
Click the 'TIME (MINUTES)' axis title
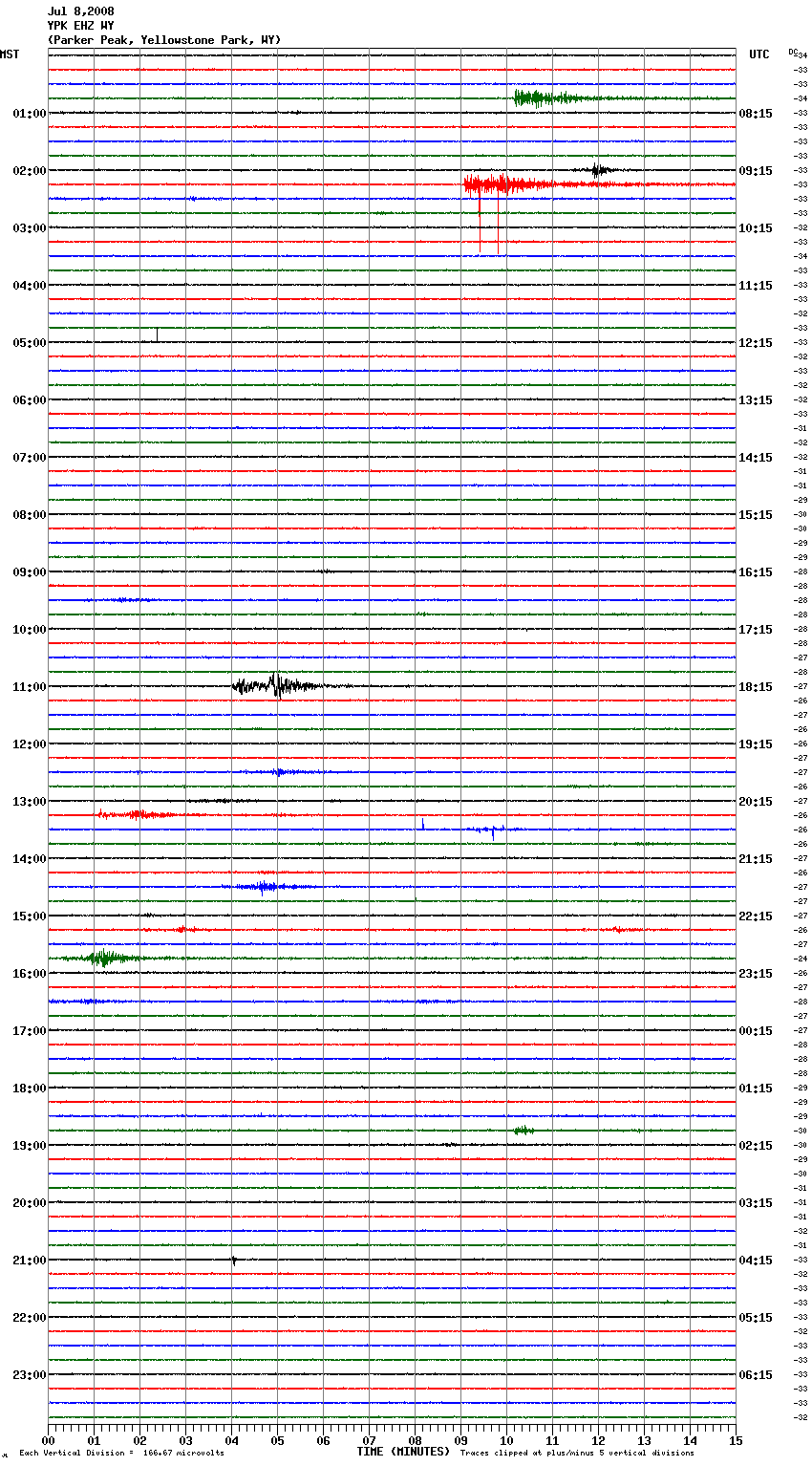tap(403, 1452)
